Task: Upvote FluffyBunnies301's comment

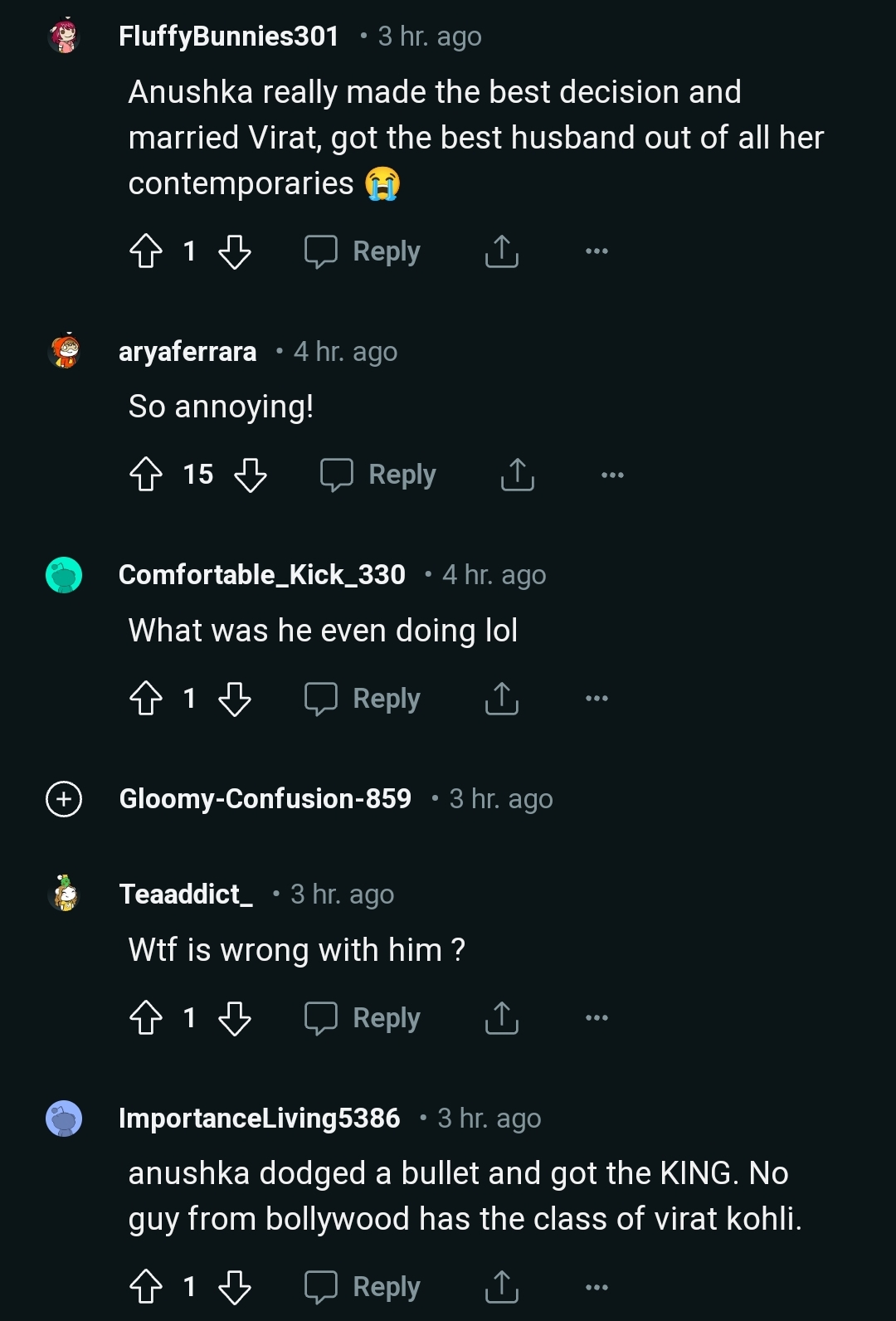Action: (x=147, y=251)
